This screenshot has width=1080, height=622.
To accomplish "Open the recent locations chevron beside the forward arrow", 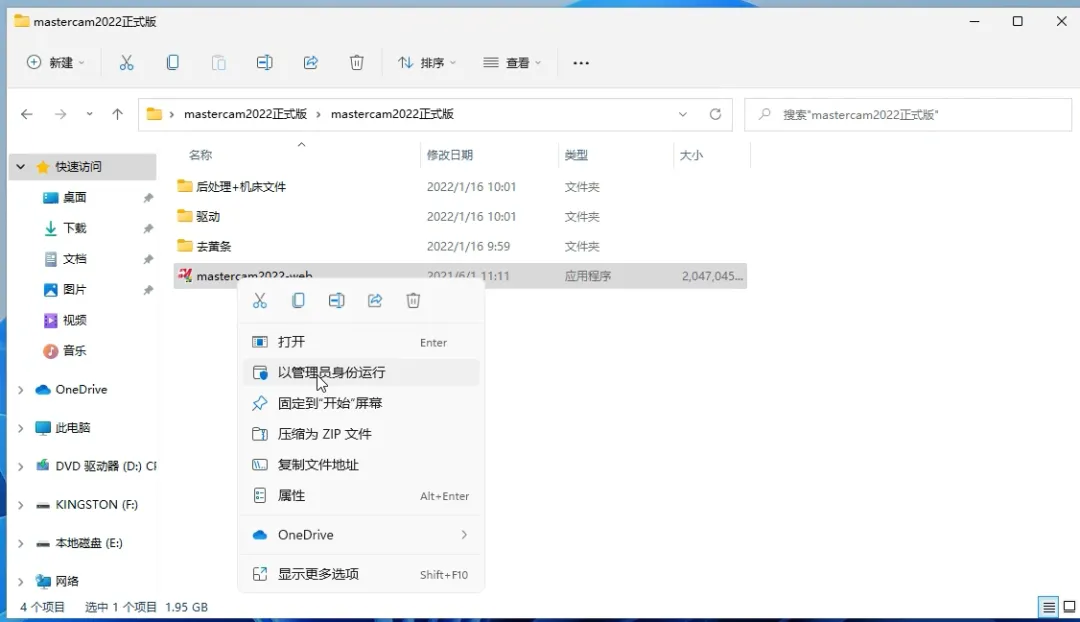I will click(90, 114).
